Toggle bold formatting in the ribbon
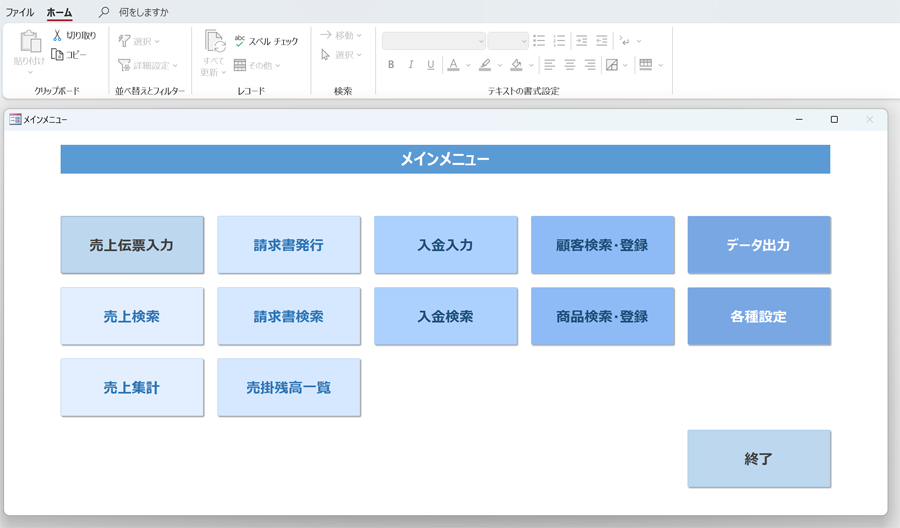The height and width of the screenshot is (528, 900). pyautogui.click(x=391, y=65)
